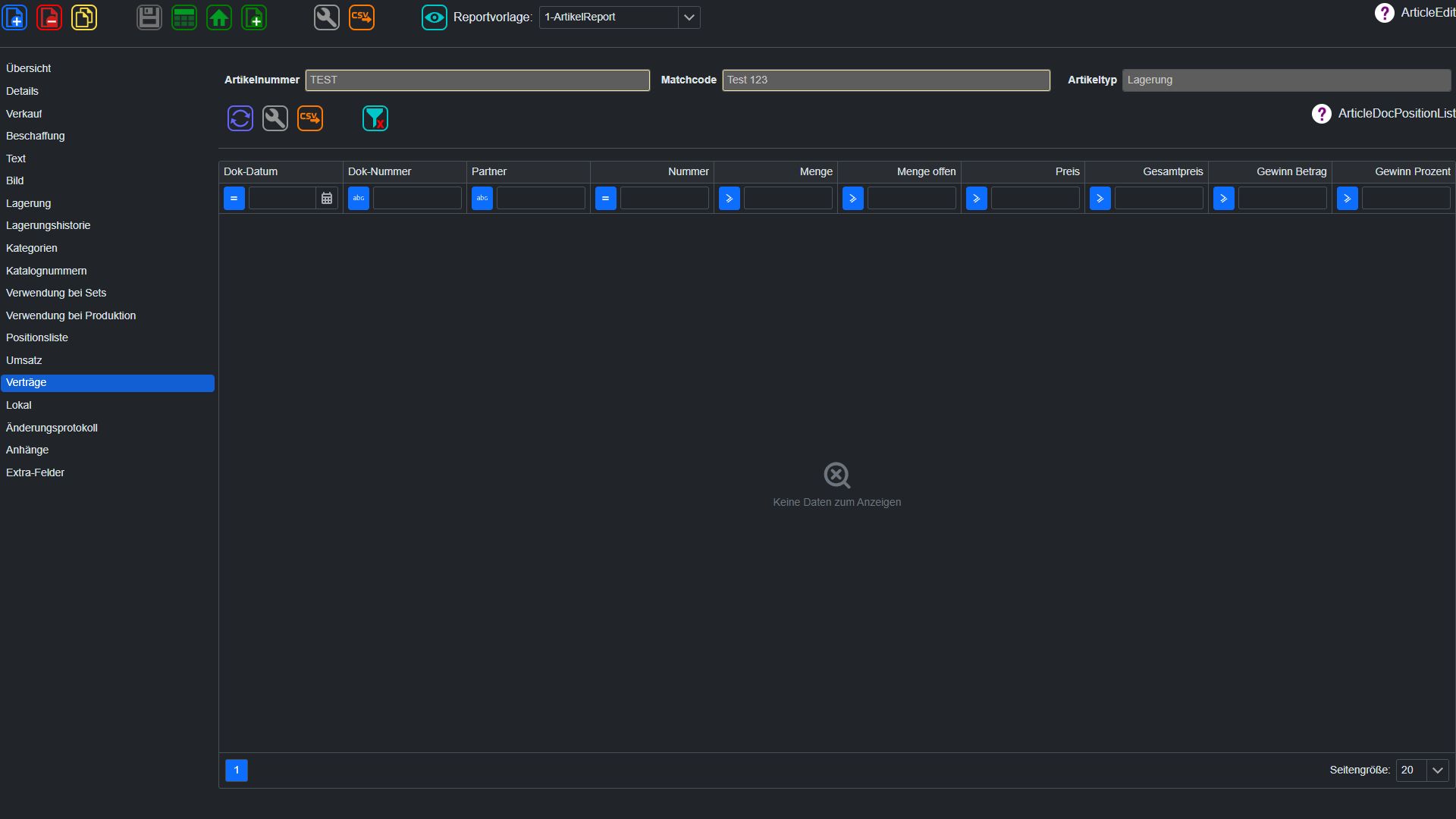Open the Positionsliste section
Viewport: 1456px width, 819px height.
(x=107, y=337)
